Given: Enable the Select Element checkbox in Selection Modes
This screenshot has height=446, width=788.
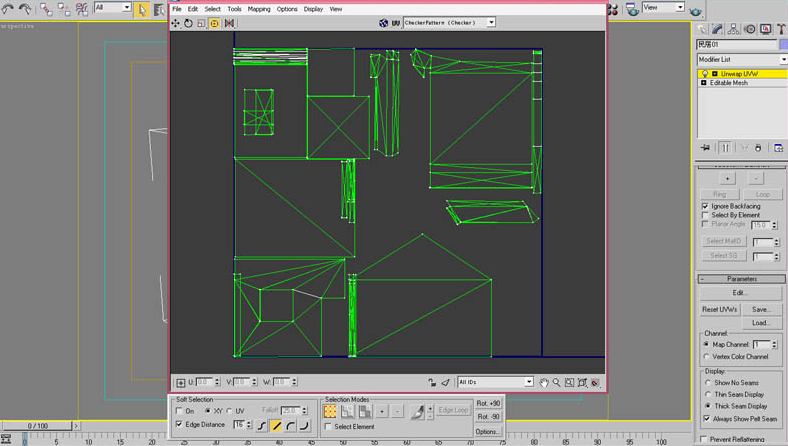Looking at the screenshot, I should [329, 427].
